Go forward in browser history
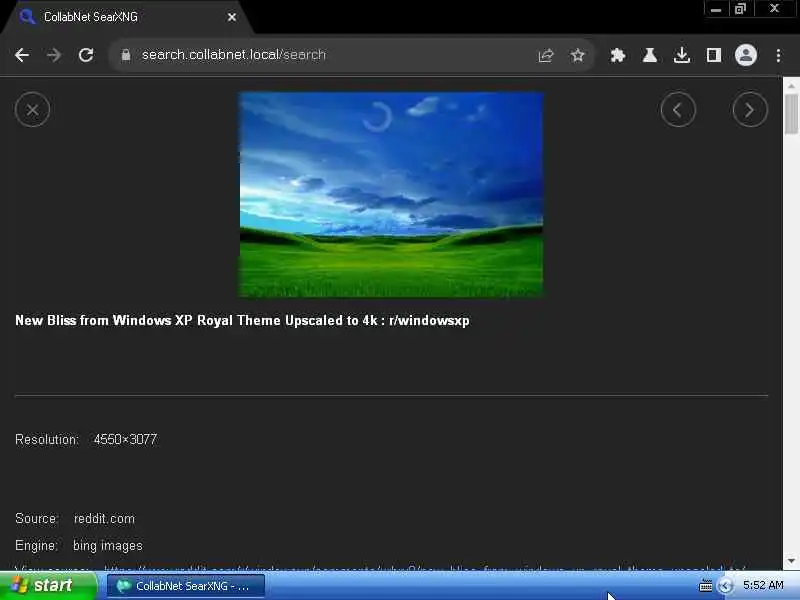Screen dimensions: 800x600 click(x=54, y=55)
